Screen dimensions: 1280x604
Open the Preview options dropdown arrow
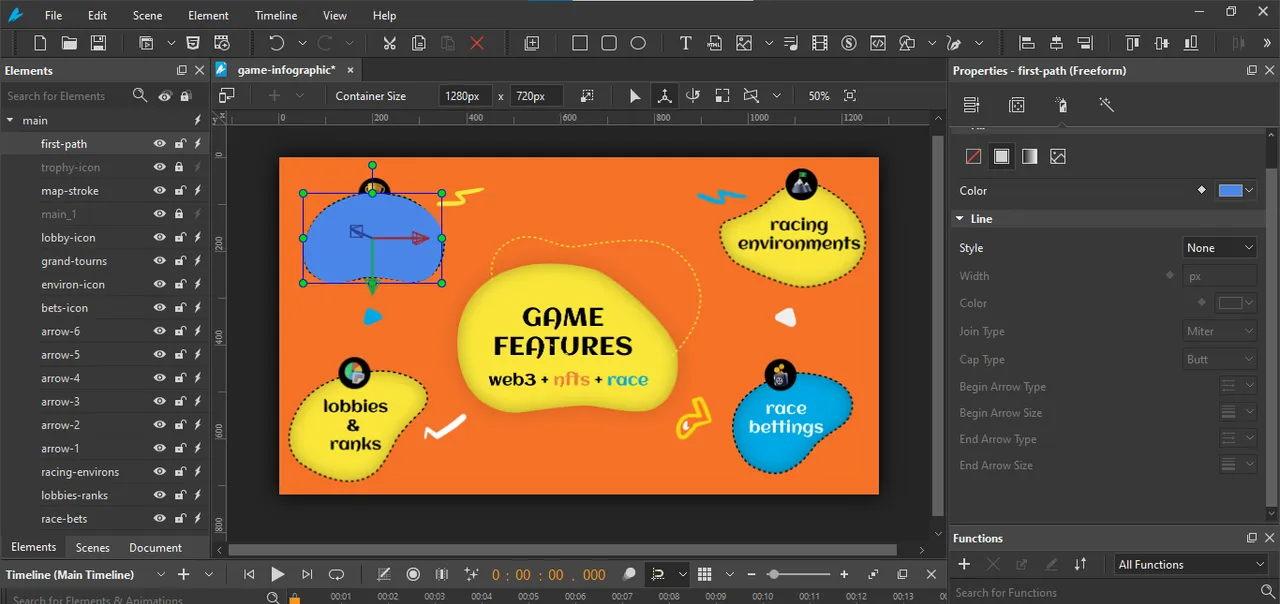pos(171,43)
